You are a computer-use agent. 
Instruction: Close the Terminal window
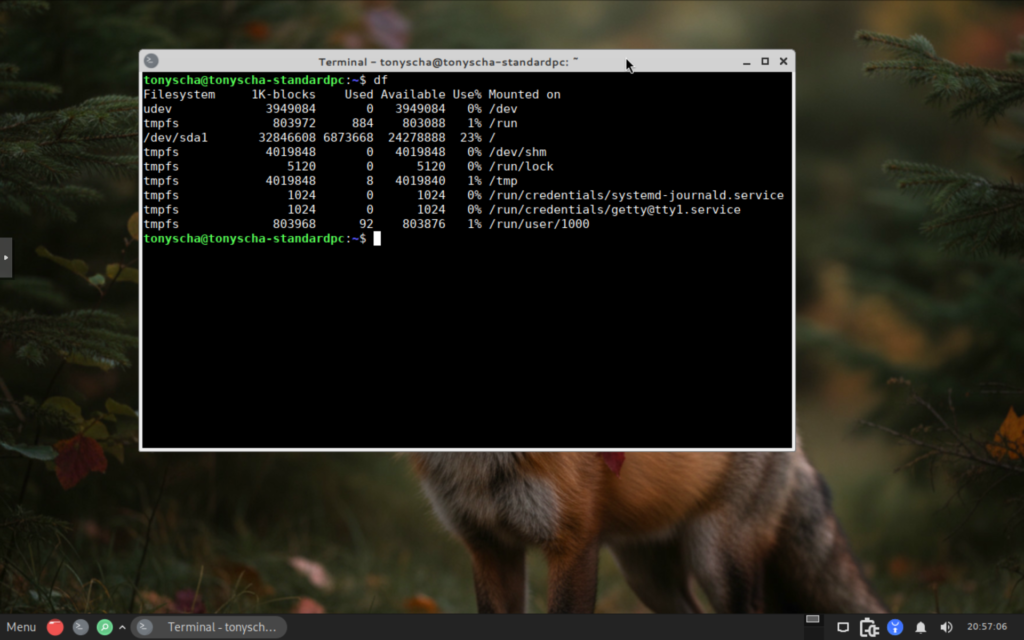point(784,61)
